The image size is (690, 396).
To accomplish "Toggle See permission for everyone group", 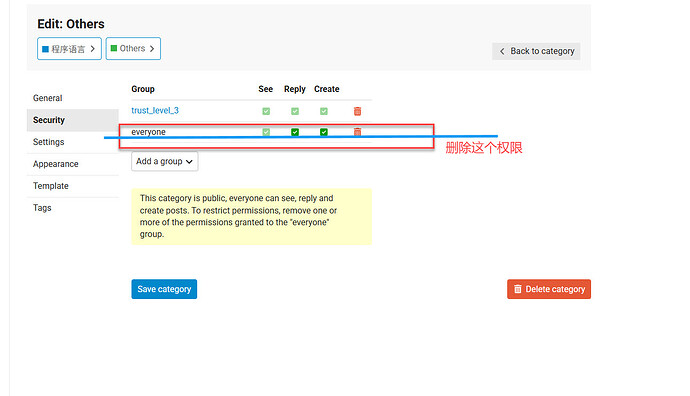I will (x=266, y=132).
